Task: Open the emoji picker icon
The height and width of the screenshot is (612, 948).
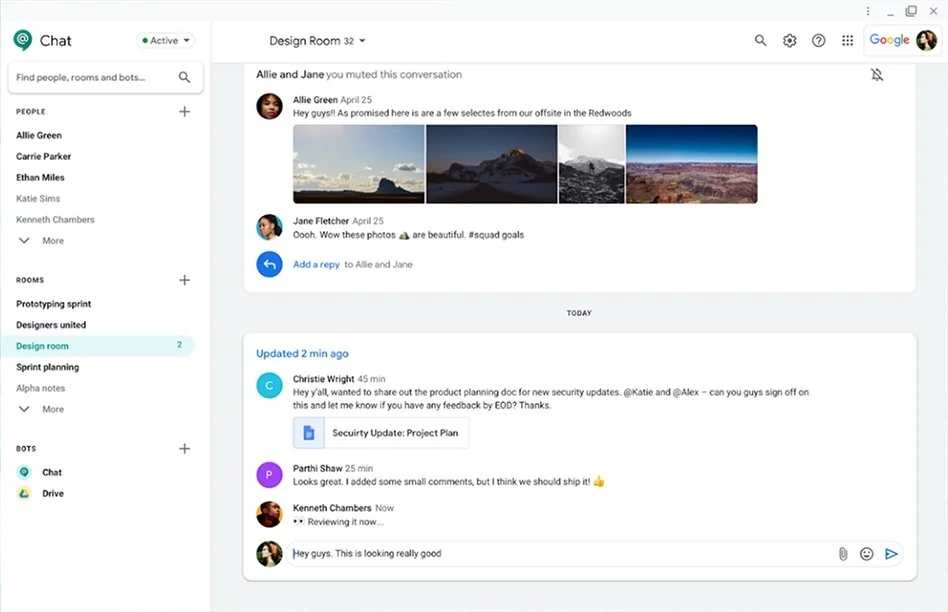Action: tap(867, 554)
